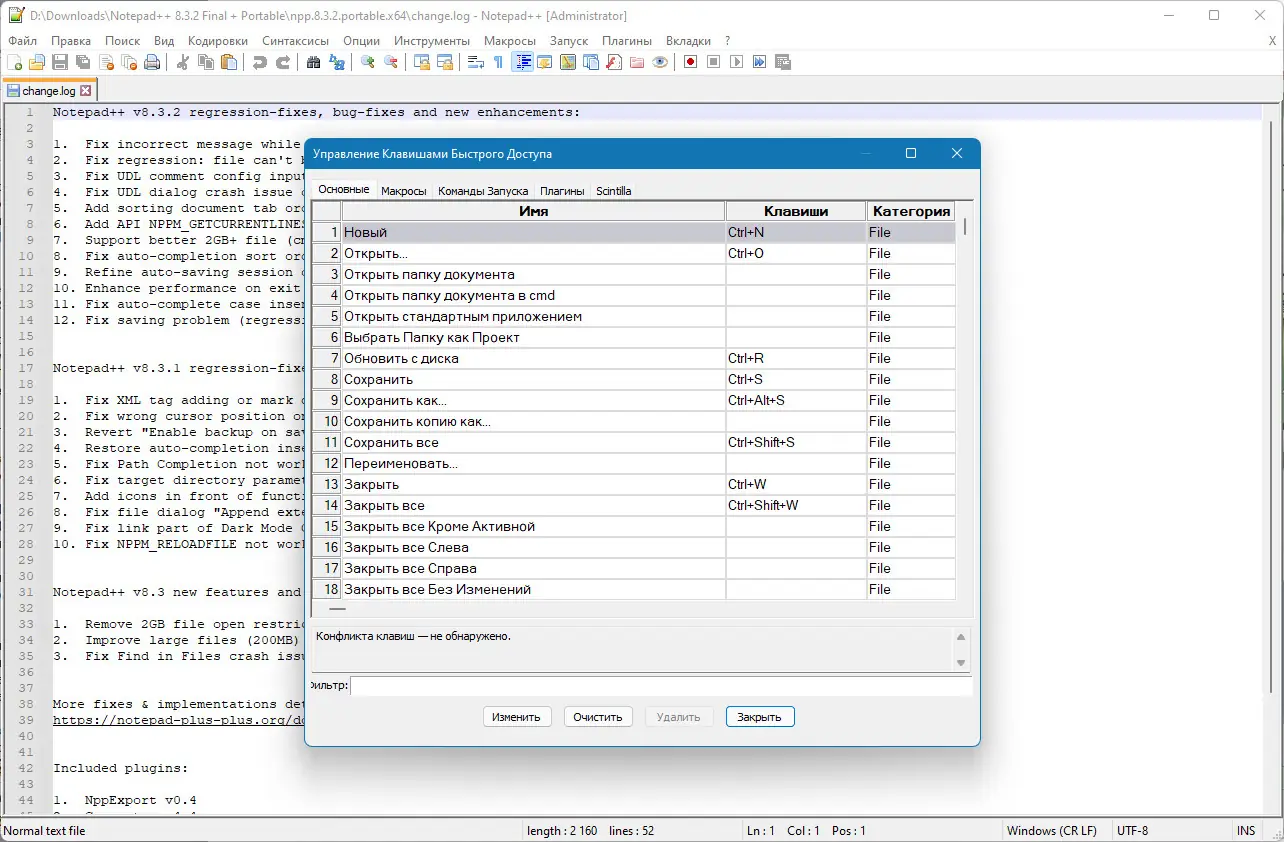Click the Изменить button
The height and width of the screenshot is (842, 1284).
[516, 717]
